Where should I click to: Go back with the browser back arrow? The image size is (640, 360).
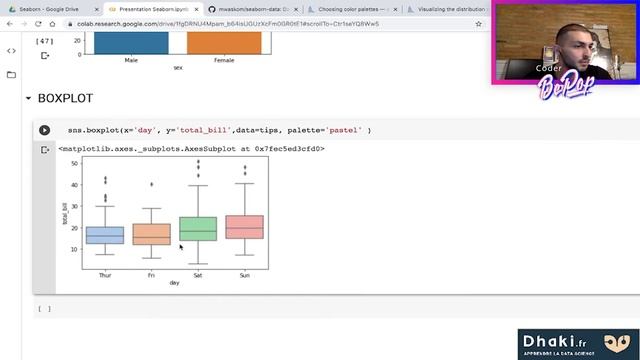[9, 24]
